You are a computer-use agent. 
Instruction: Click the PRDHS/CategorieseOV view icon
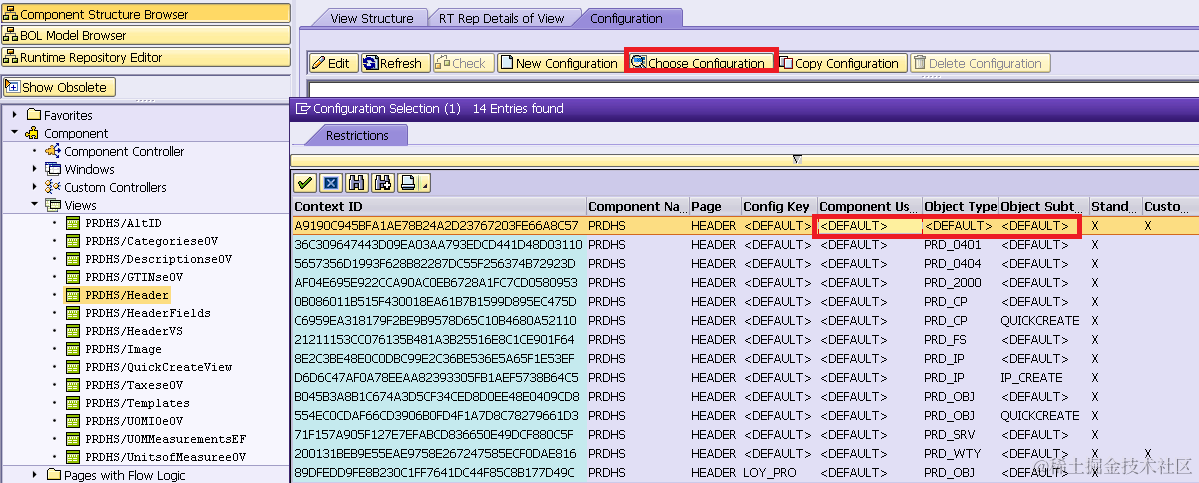73,241
